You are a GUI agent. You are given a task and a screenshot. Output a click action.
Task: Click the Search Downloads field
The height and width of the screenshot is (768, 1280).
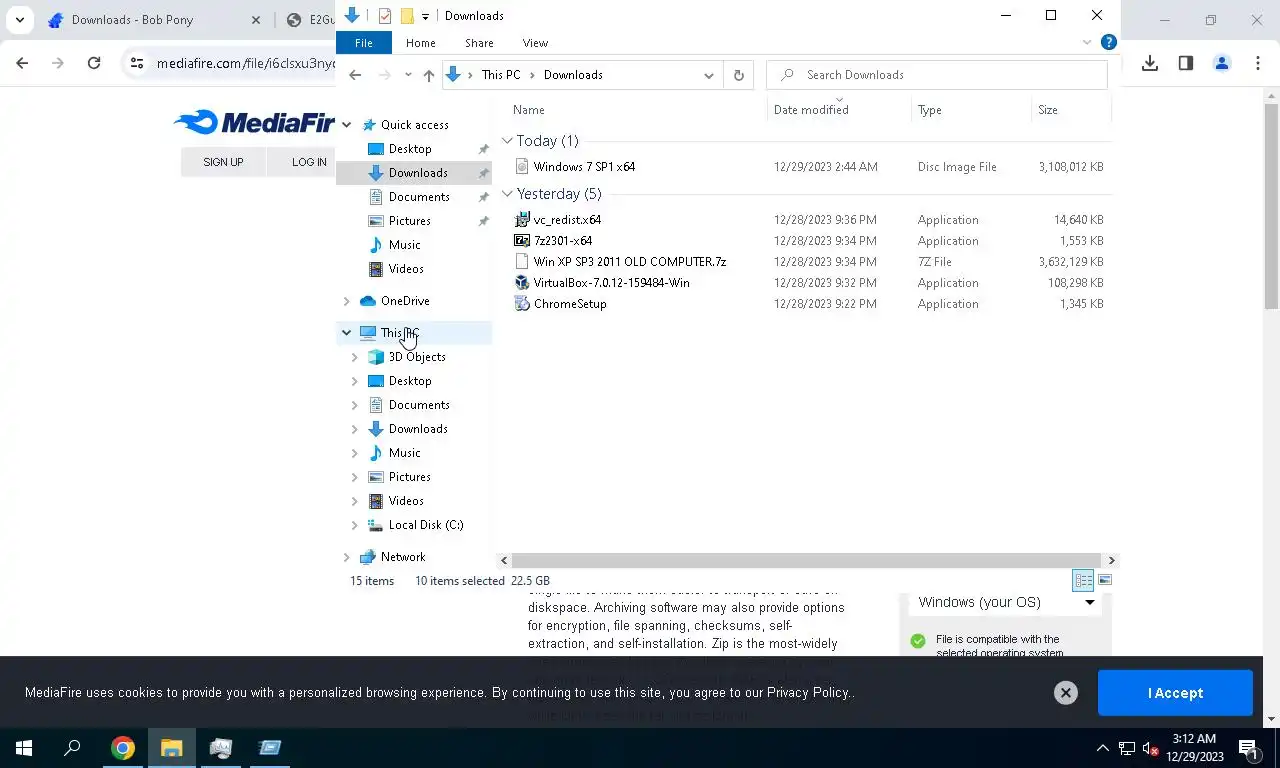pyautogui.click(x=937, y=75)
